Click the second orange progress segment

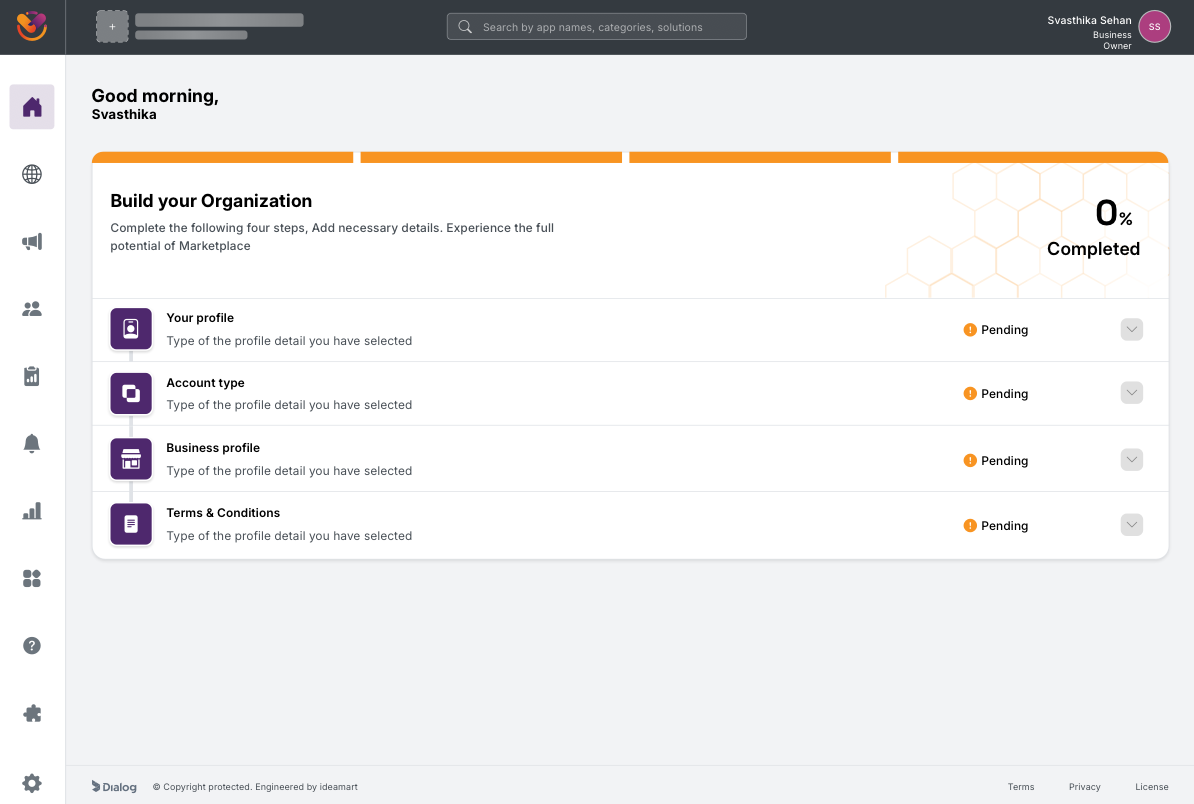pyautogui.click(x=491, y=158)
